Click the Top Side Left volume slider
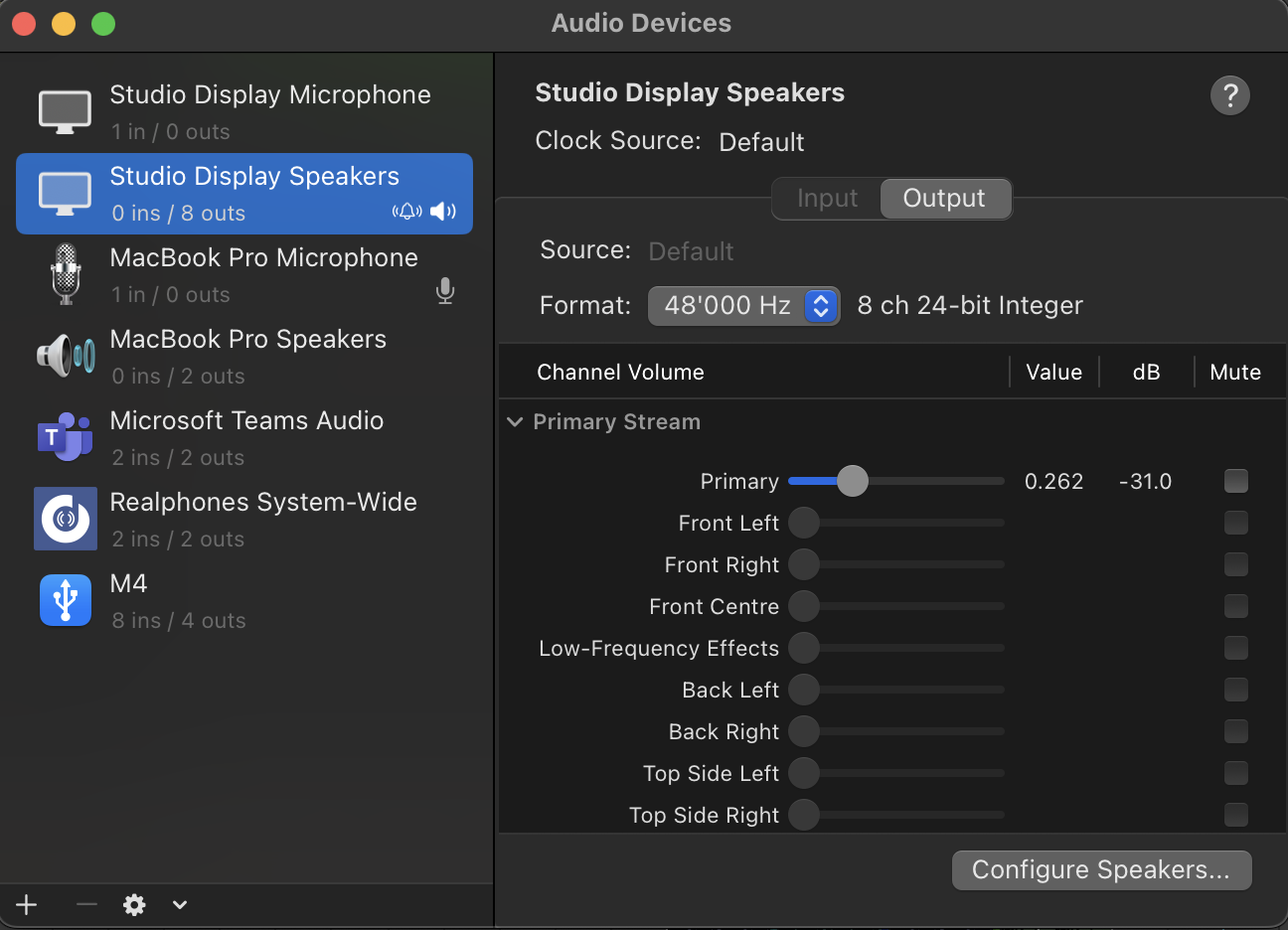 896,773
